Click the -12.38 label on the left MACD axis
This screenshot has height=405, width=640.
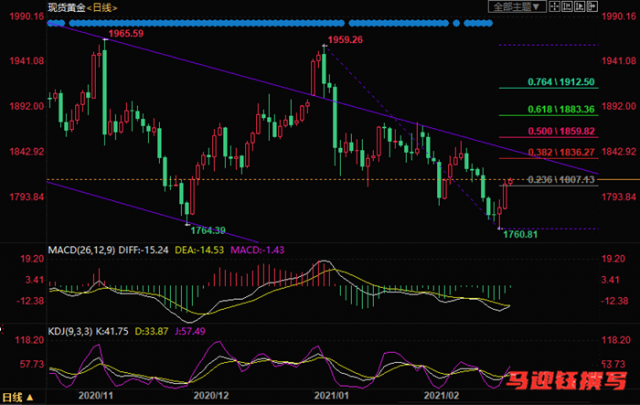tap(30, 301)
